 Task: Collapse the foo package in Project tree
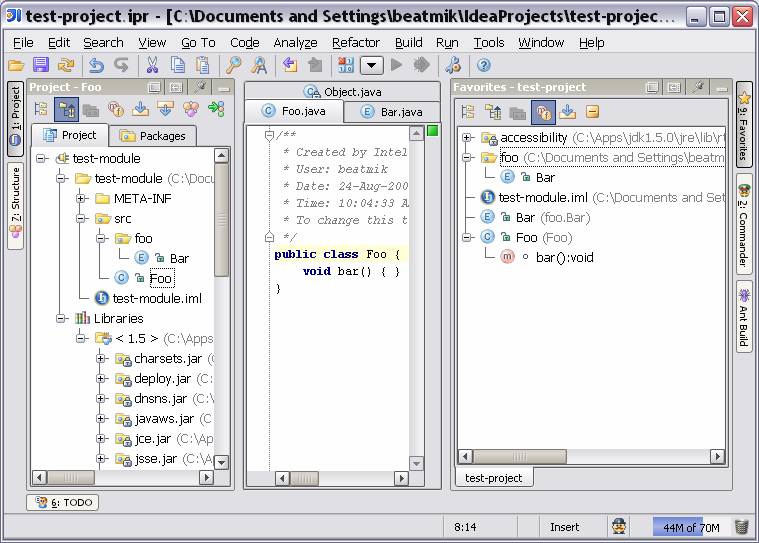coord(101,238)
